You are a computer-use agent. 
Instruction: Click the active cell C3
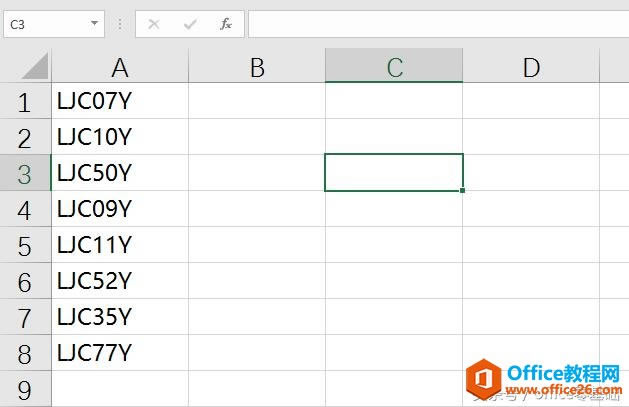(394, 173)
